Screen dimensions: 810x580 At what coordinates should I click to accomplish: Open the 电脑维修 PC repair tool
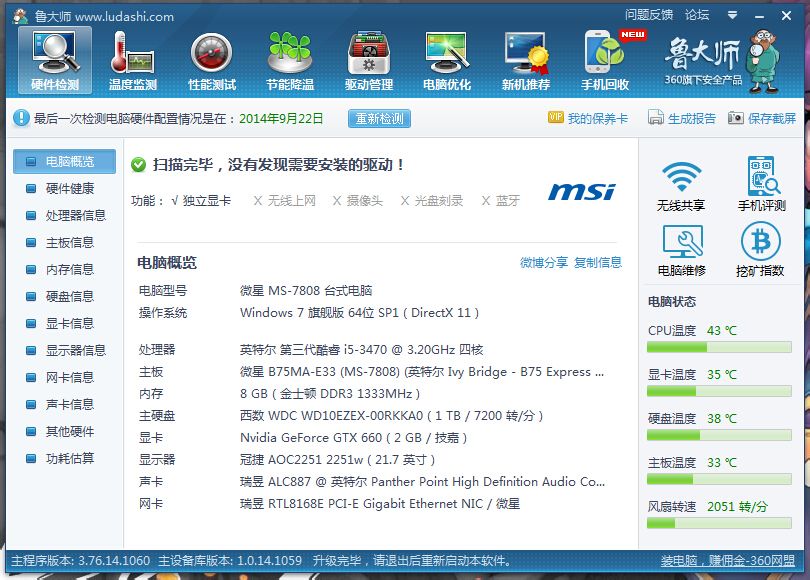(681, 250)
